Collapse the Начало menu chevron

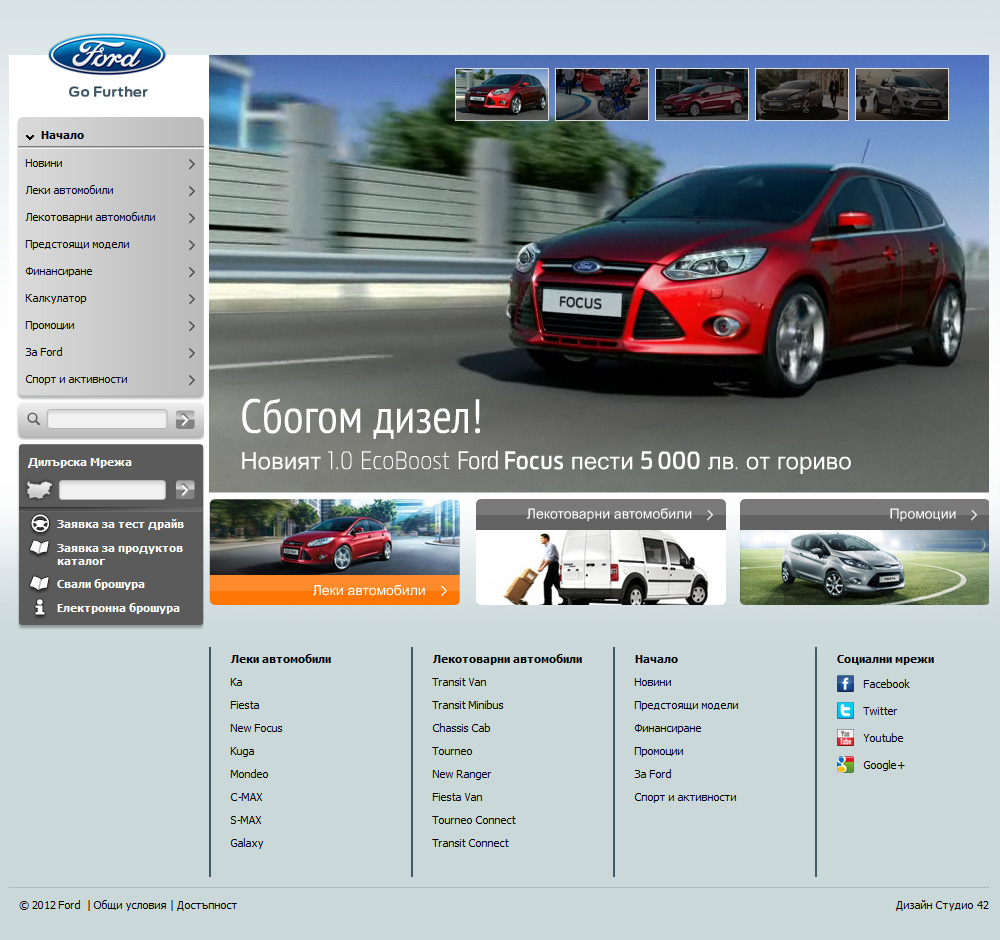(x=30, y=136)
